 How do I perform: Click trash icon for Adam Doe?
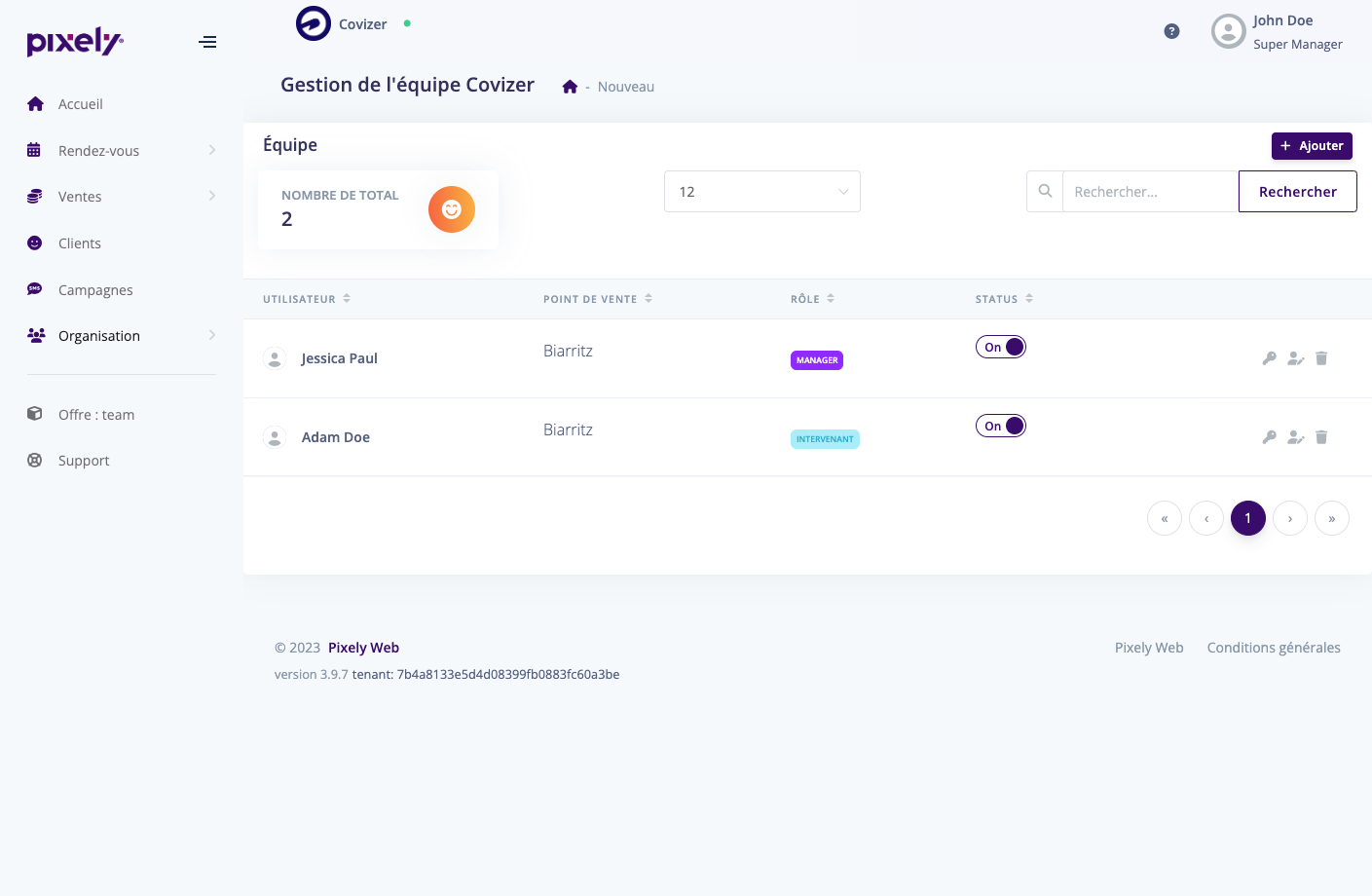tap(1321, 437)
